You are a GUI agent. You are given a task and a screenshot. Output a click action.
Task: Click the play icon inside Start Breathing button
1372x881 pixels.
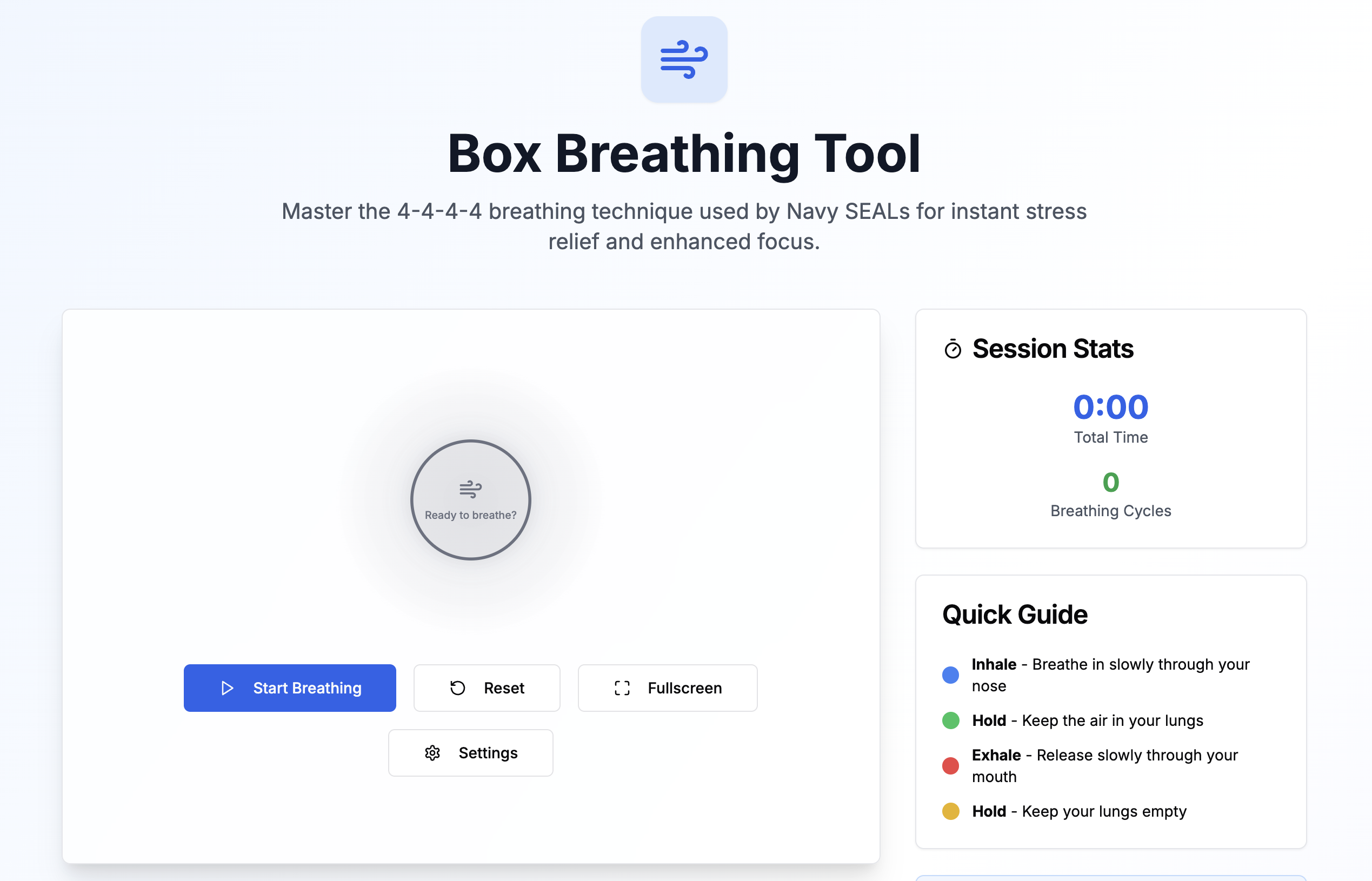click(x=227, y=688)
